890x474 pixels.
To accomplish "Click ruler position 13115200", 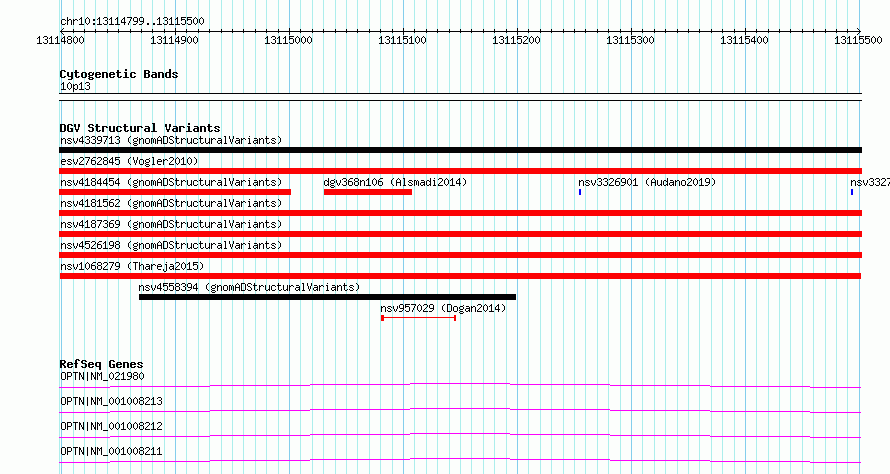I will tap(517, 40).
